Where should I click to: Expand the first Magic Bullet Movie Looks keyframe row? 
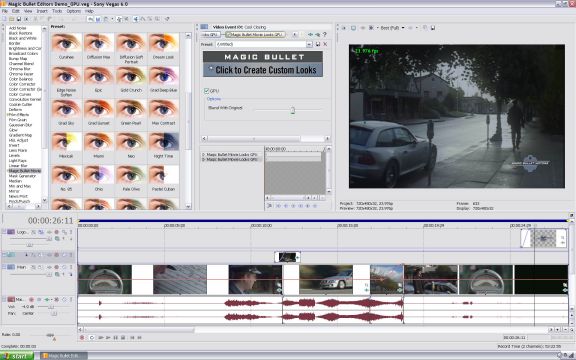tap(204, 155)
